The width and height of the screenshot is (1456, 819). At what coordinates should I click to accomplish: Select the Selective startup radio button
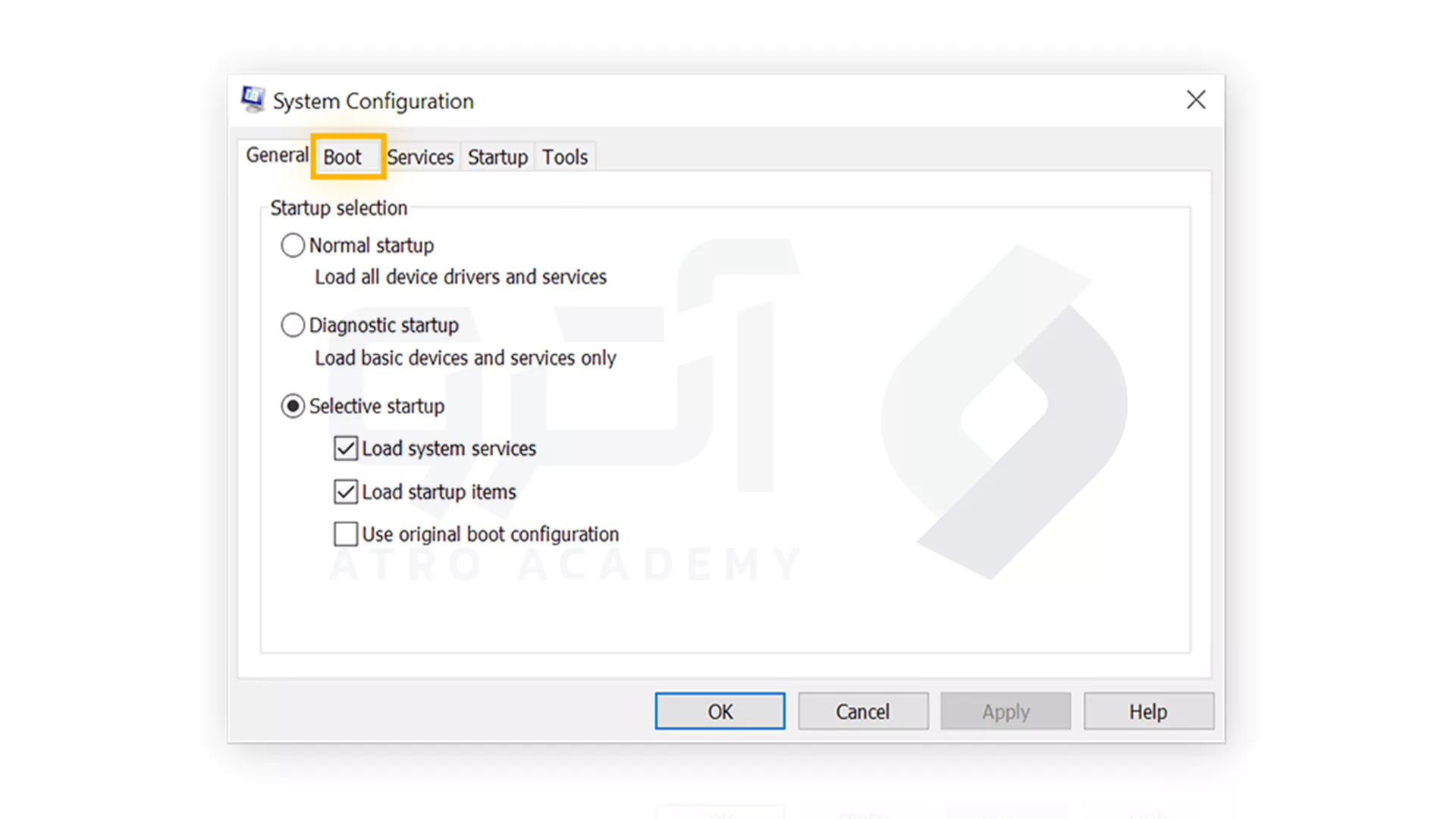[x=293, y=406]
